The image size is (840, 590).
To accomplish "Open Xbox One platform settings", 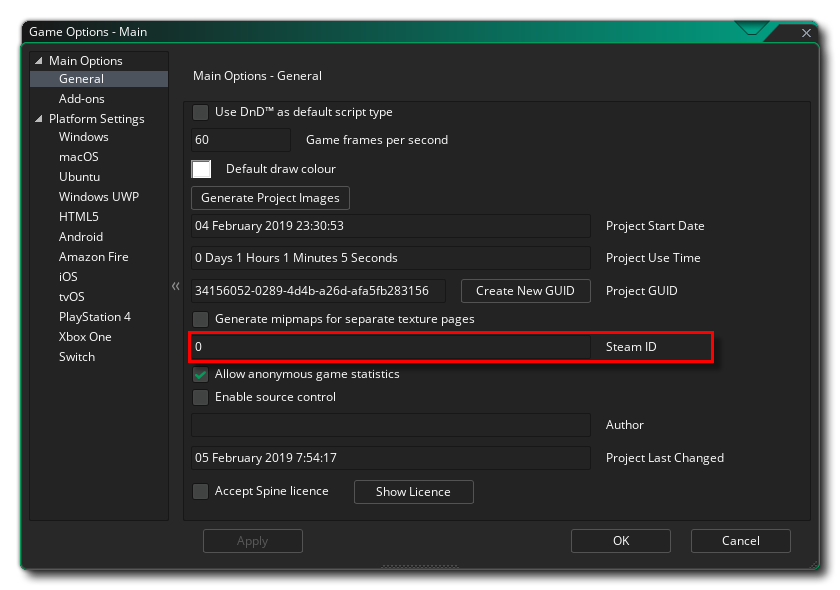I will (85, 337).
